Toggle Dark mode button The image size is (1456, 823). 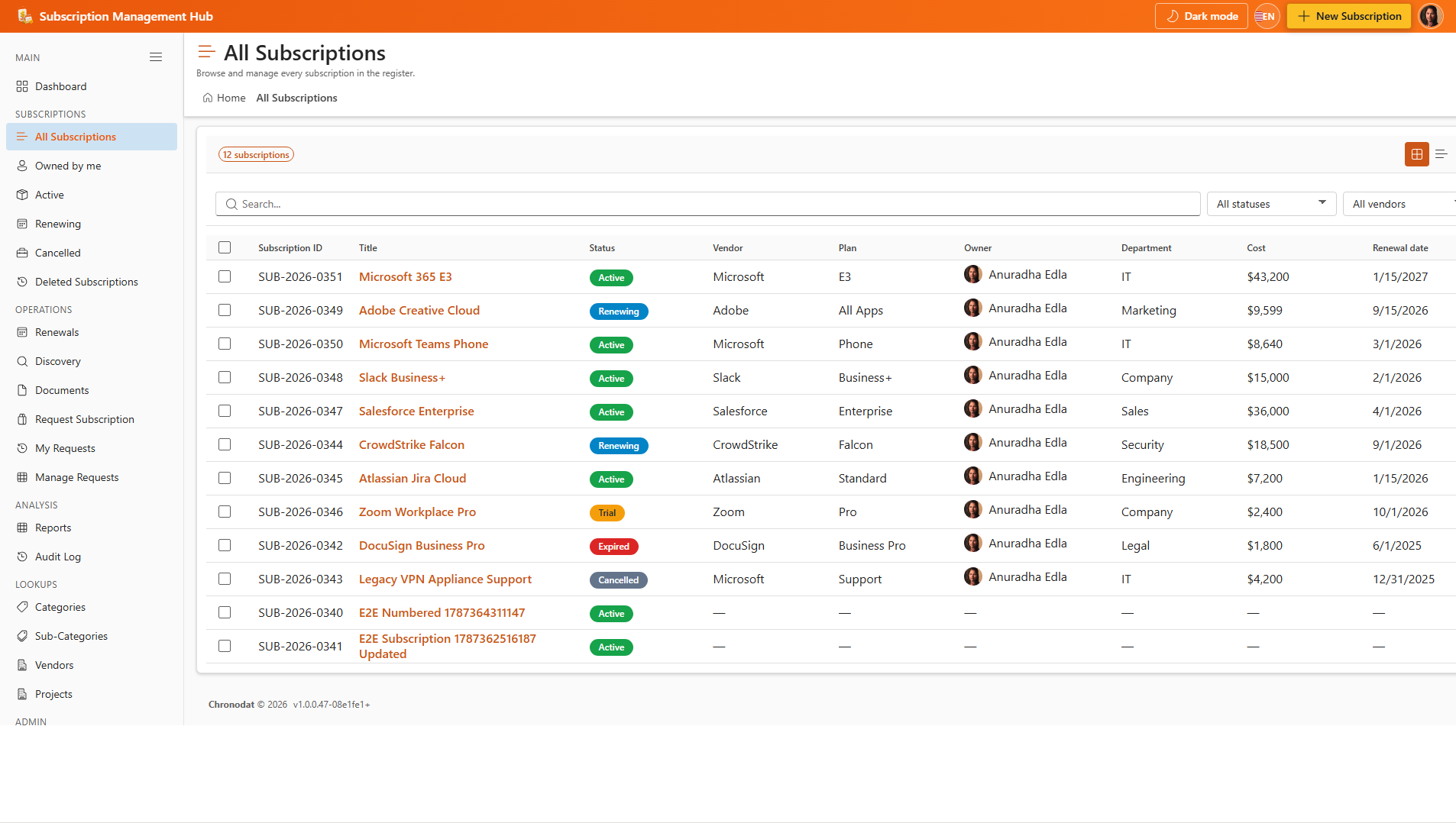tap(1201, 16)
